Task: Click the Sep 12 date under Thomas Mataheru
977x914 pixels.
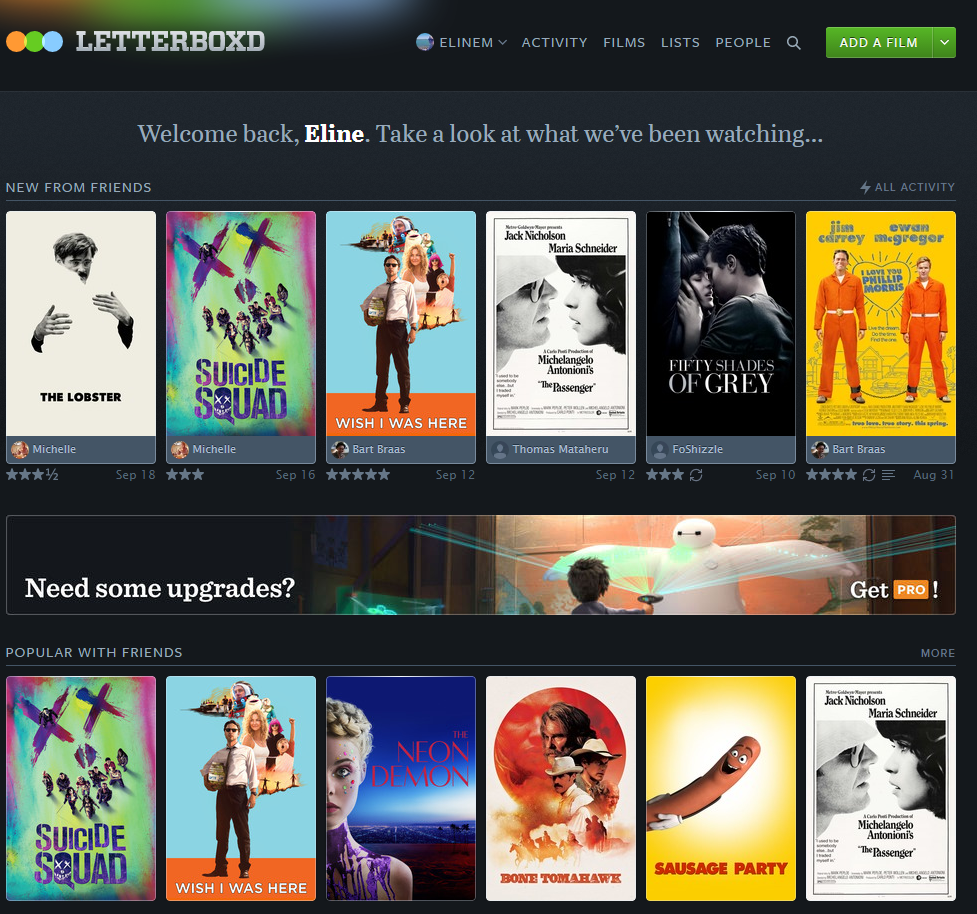Action: point(615,475)
